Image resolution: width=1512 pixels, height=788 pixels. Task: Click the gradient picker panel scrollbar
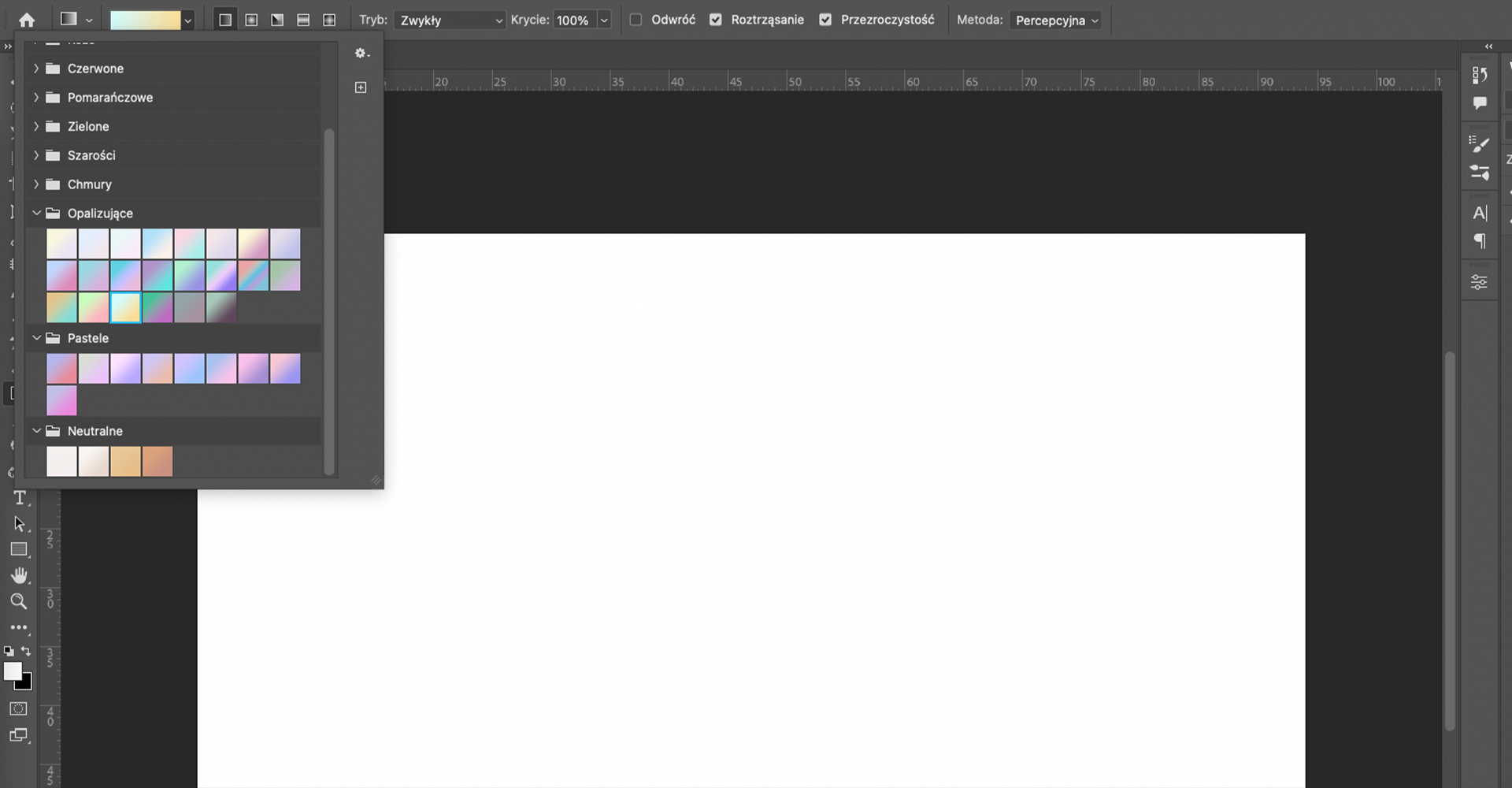329,301
